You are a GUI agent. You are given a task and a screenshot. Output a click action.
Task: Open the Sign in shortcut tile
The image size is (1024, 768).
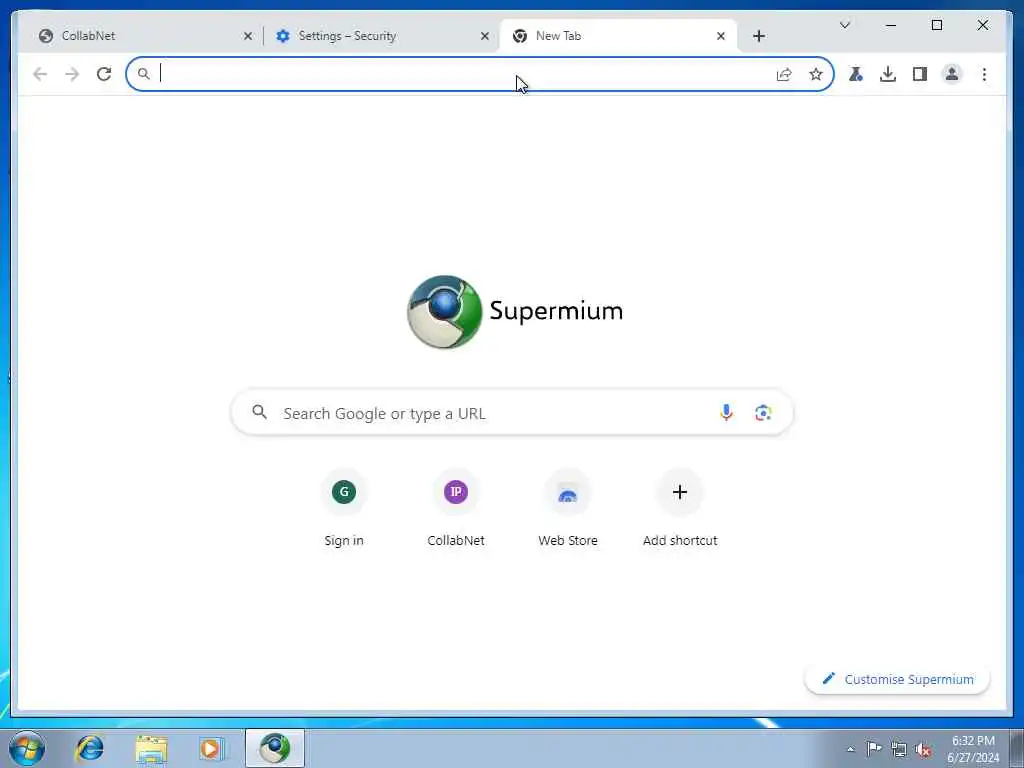tap(344, 507)
